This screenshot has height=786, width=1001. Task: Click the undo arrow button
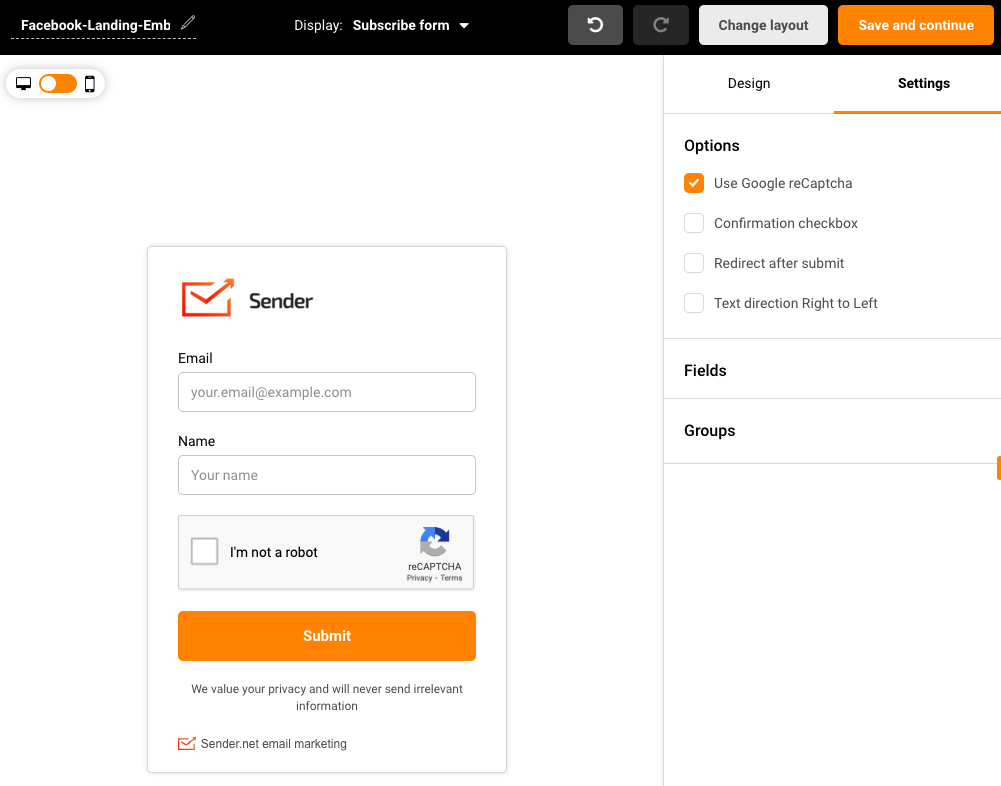pos(595,25)
